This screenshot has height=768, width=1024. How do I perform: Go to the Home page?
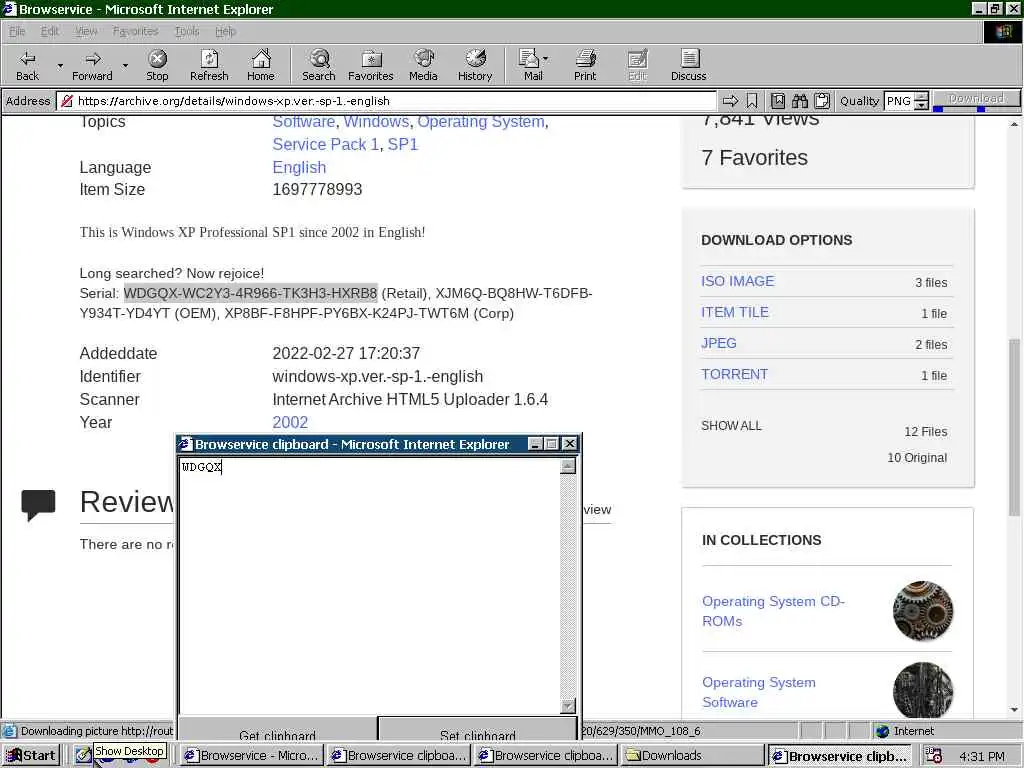point(261,65)
